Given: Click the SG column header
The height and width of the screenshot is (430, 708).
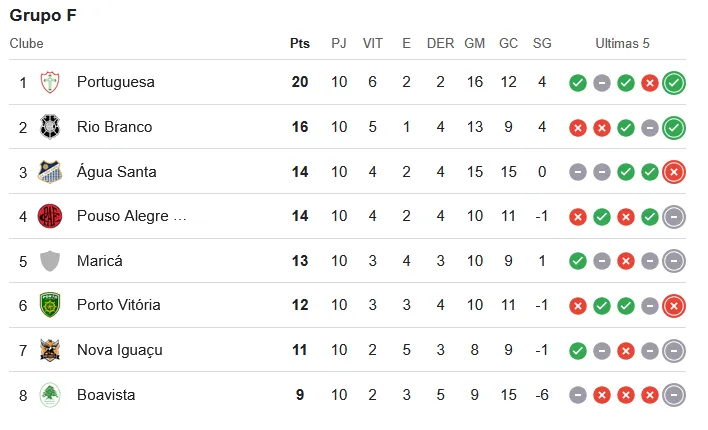Looking at the screenshot, I should 542,43.
